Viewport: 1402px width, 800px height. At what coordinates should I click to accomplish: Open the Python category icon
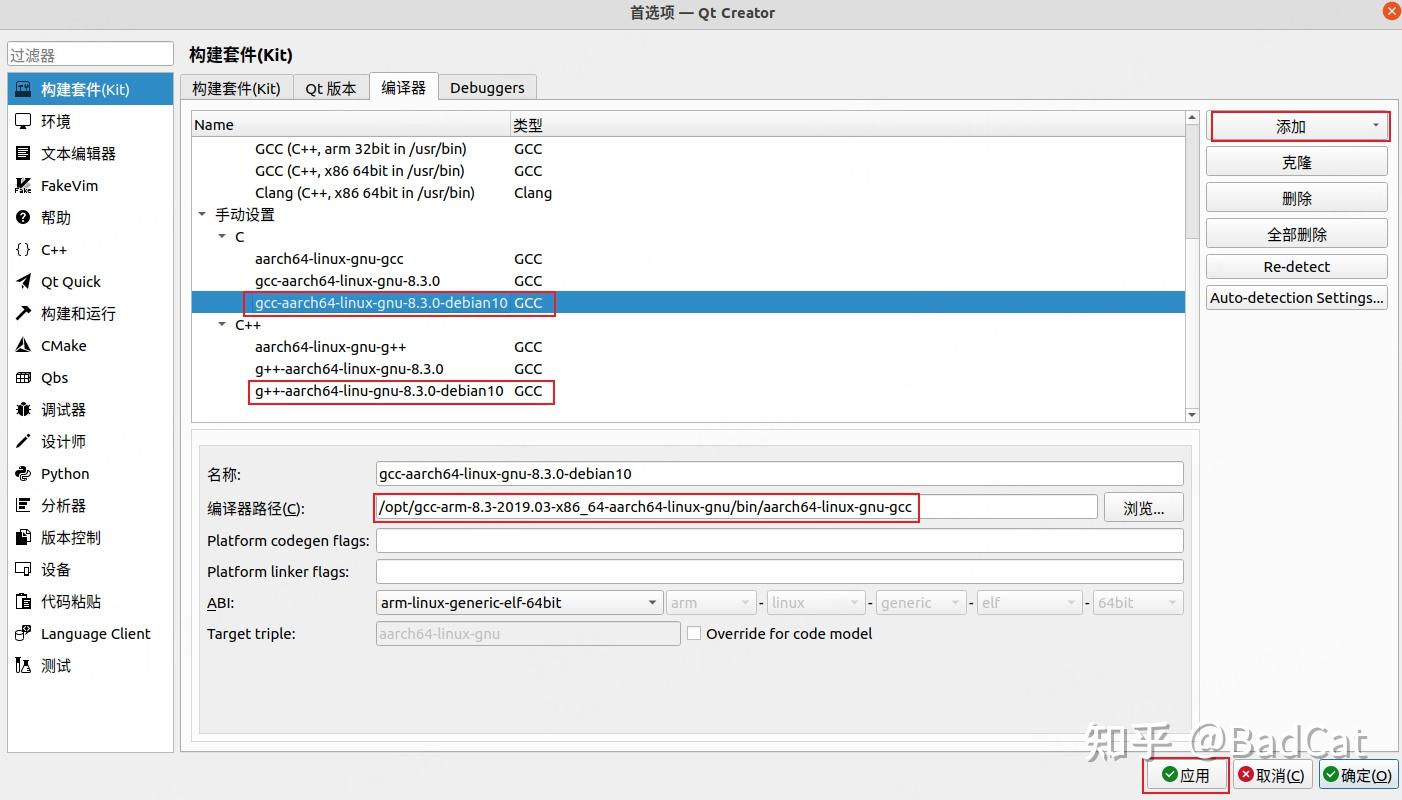coord(23,473)
